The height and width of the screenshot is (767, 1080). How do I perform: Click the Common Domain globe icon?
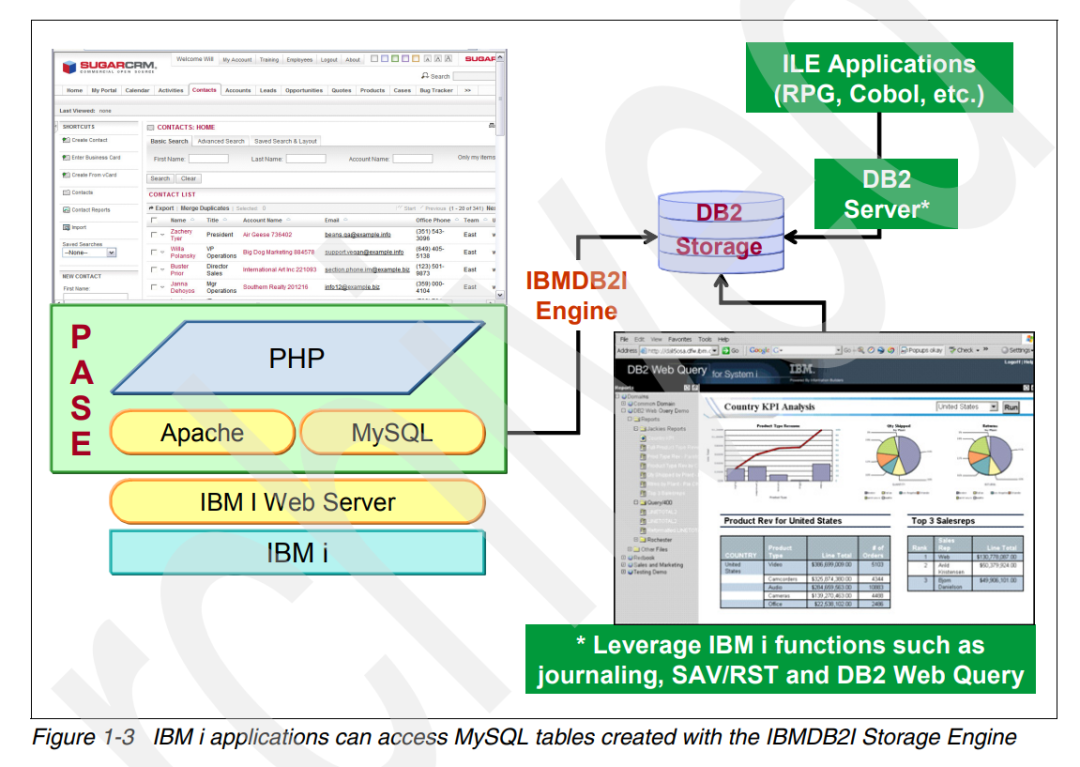coord(630,403)
